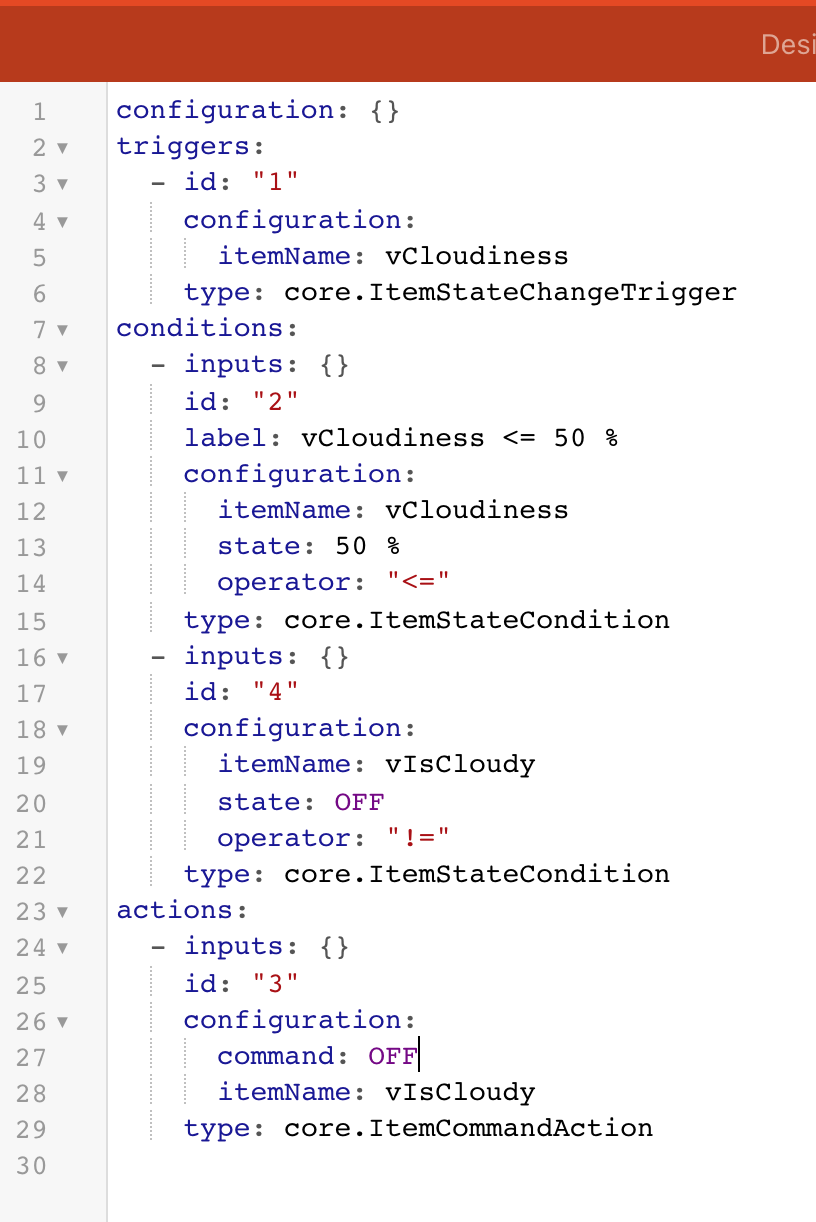Fold the first condition inputs block on line 8
816x1222 pixels.
(62, 366)
